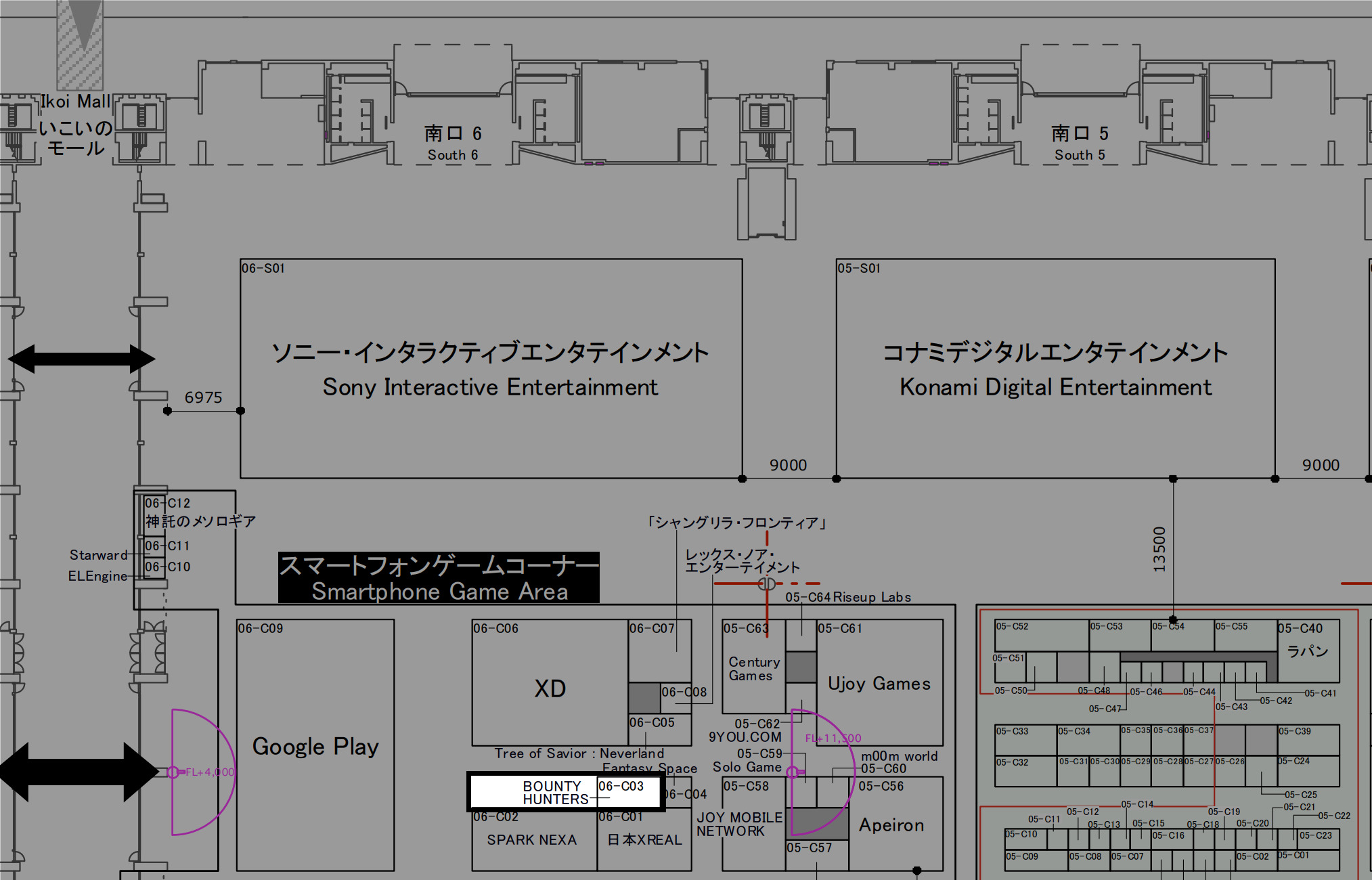Screen dimensions: 1372x880
Task: Click the Apeiron booth
Action: pos(891,825)
